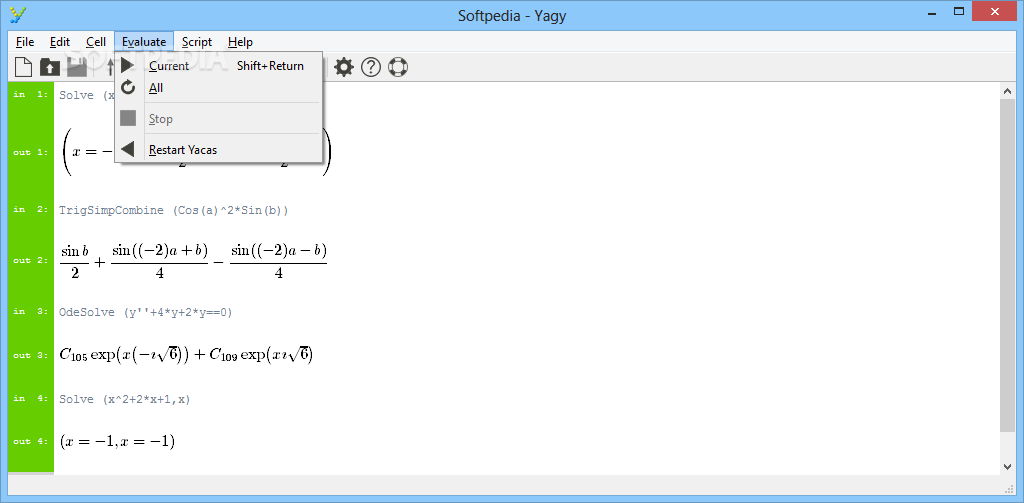Open the Cell menu
The width and height of the screenshot is (1024, 503).
click(x=95, y=42)
